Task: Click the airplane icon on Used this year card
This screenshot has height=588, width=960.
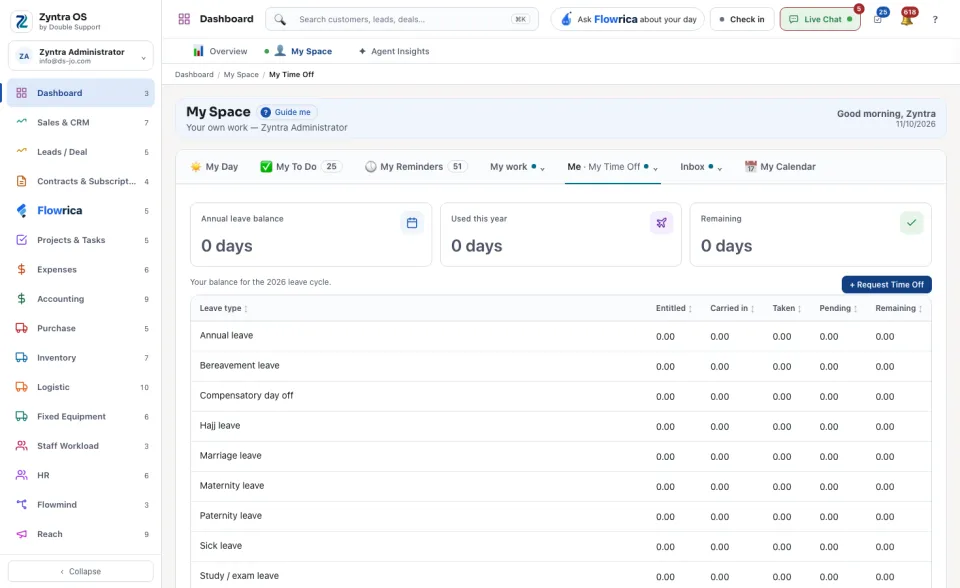Action: [661, 223]
